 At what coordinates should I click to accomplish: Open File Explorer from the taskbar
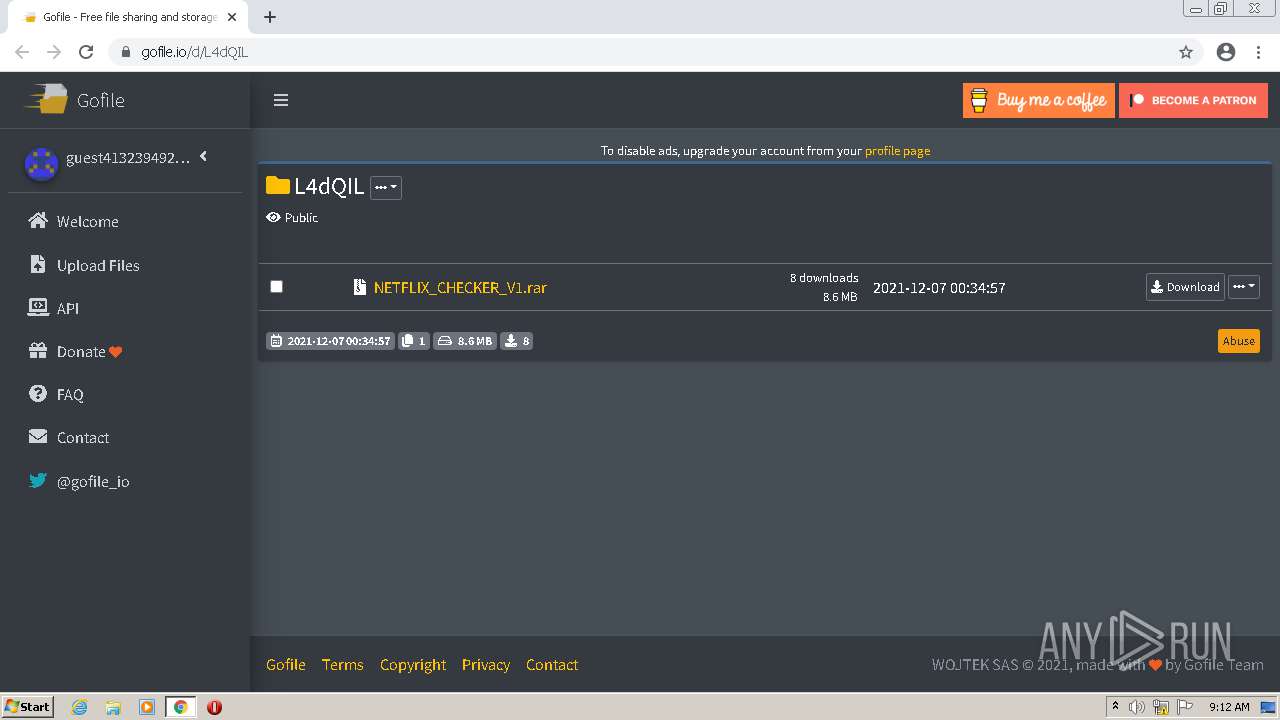(113, 707)
